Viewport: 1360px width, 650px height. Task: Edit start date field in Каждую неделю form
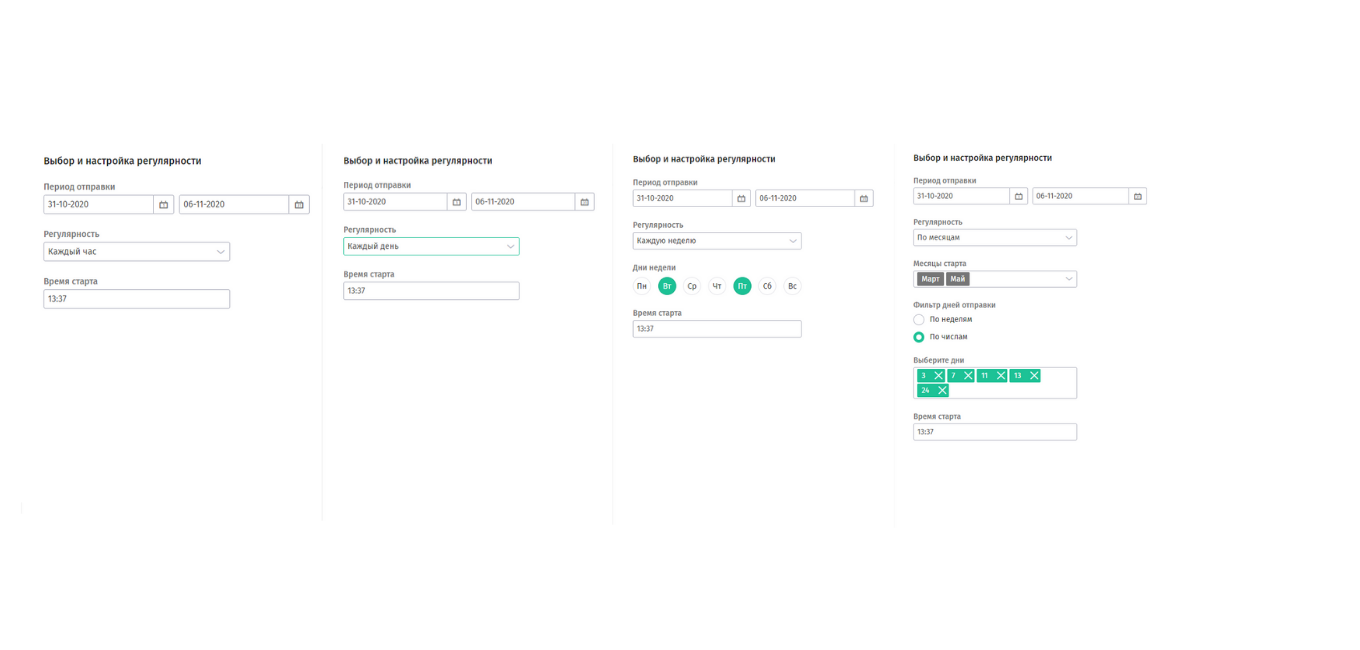click(x=683, y=198)
